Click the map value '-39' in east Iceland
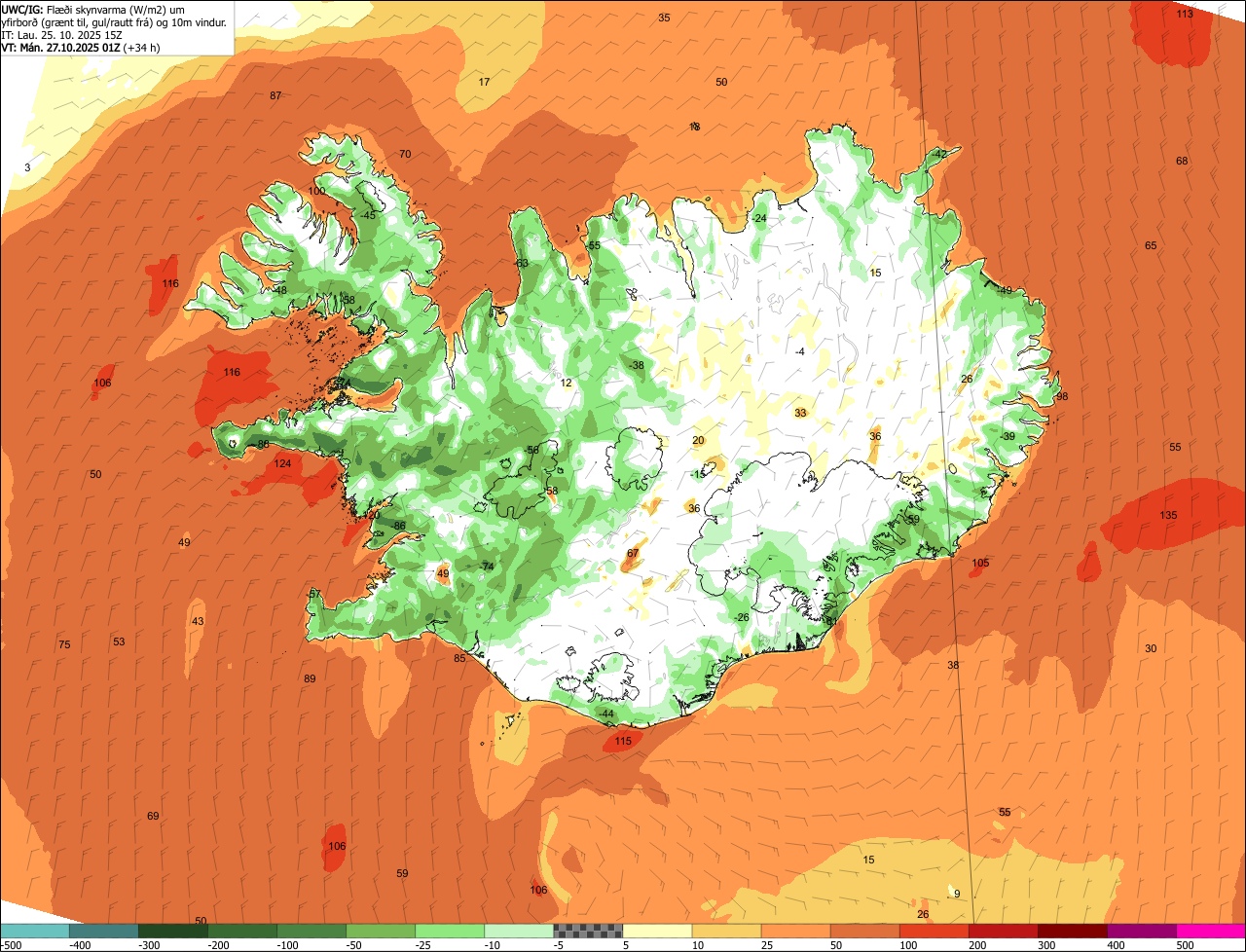This screenshot has width=1246, height=952. (x=1008, y=436)
